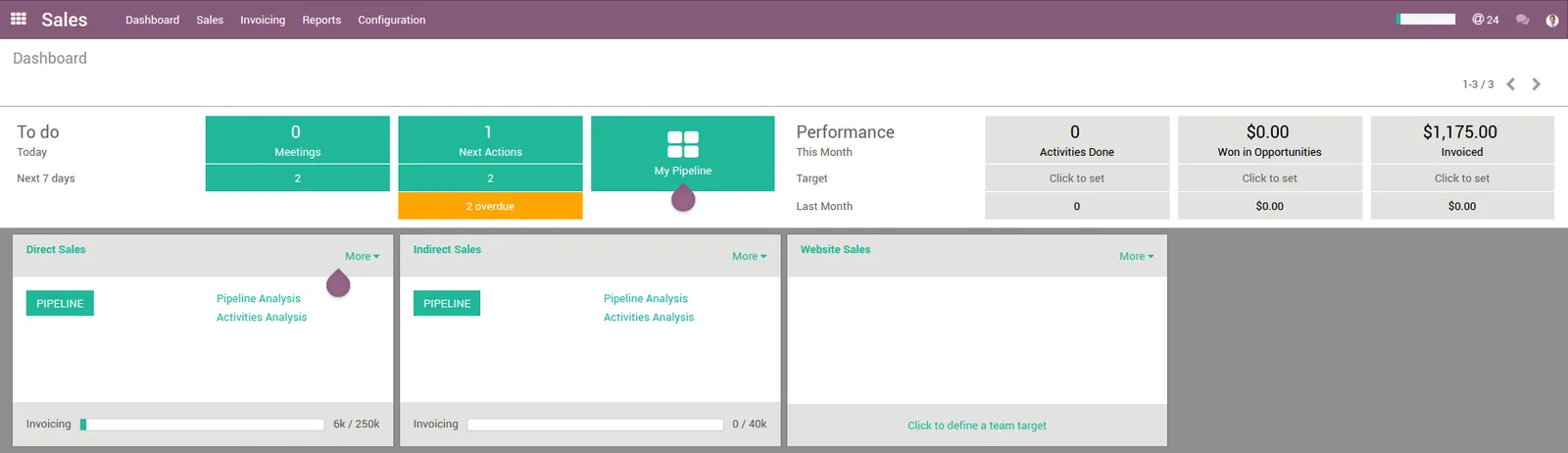
Task: Open Indirect Sales Pipeline Analysis link
Action: (646, 298)
